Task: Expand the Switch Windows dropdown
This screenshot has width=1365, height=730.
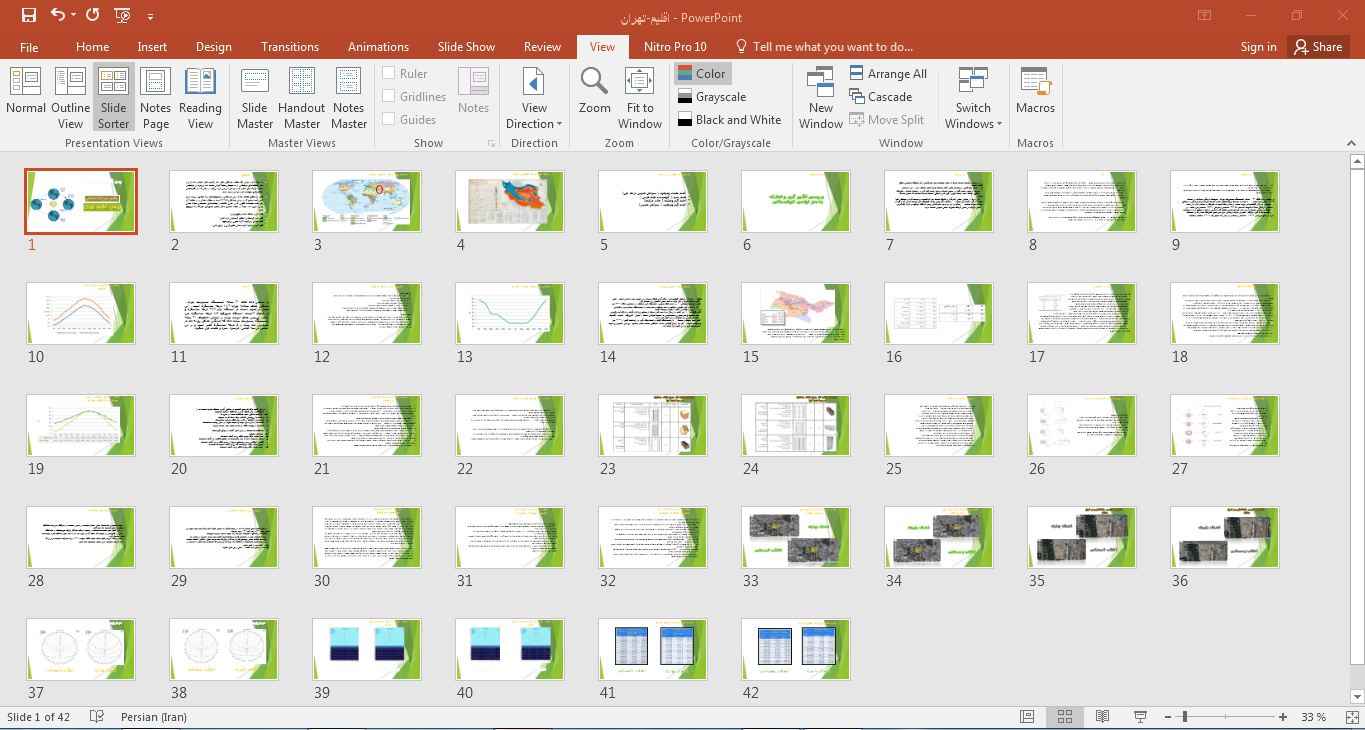Action: pos(973,123)
